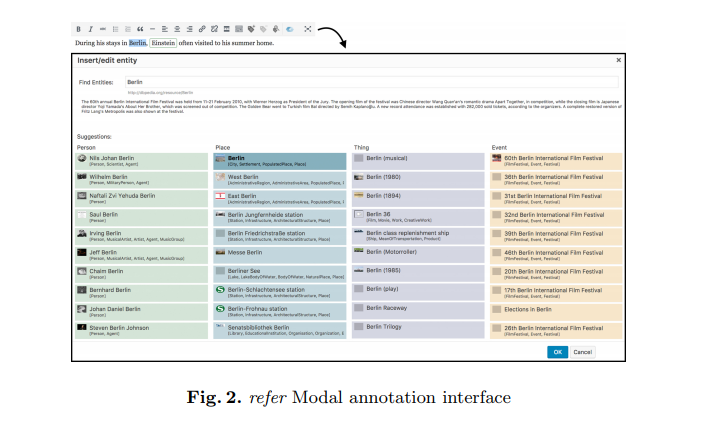
Task: Cancel the Insert/edit entity dialog
Action: click(x=582, y=352)
